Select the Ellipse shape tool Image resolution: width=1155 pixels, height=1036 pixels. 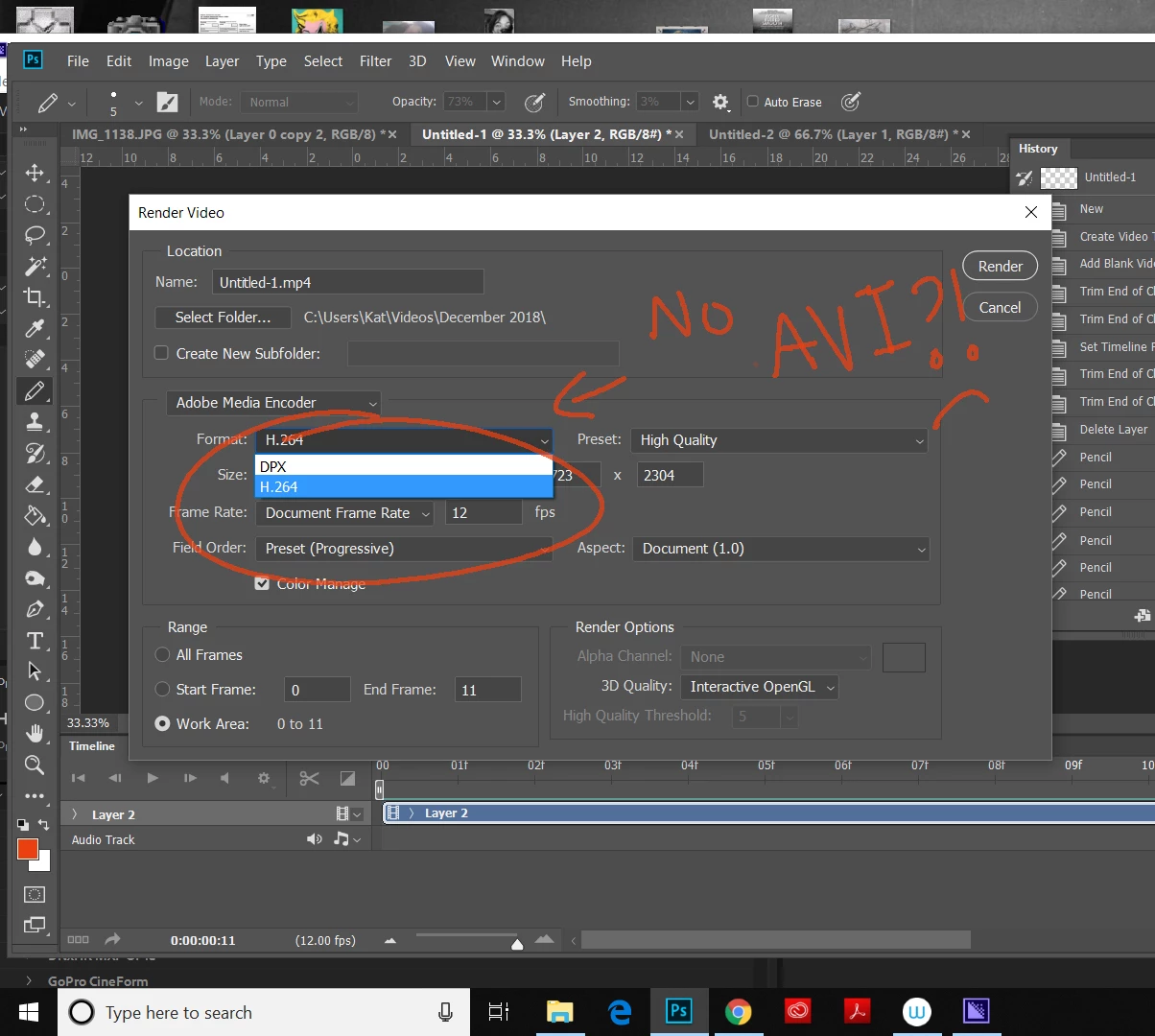click(35, 702)
